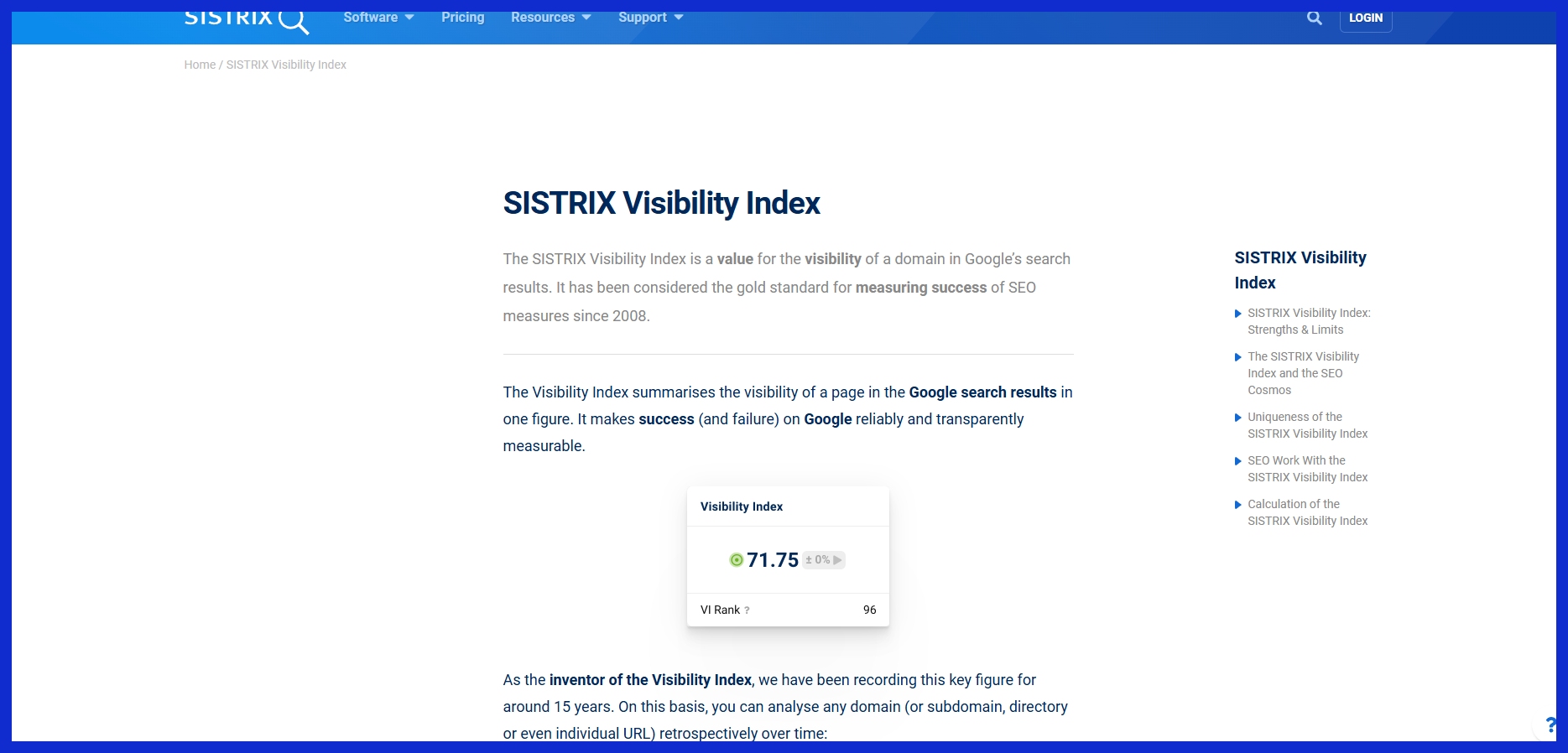Click arrow beside Strengths & Limits link
Screen dimensions: 1568x753
pos(1237,314)
